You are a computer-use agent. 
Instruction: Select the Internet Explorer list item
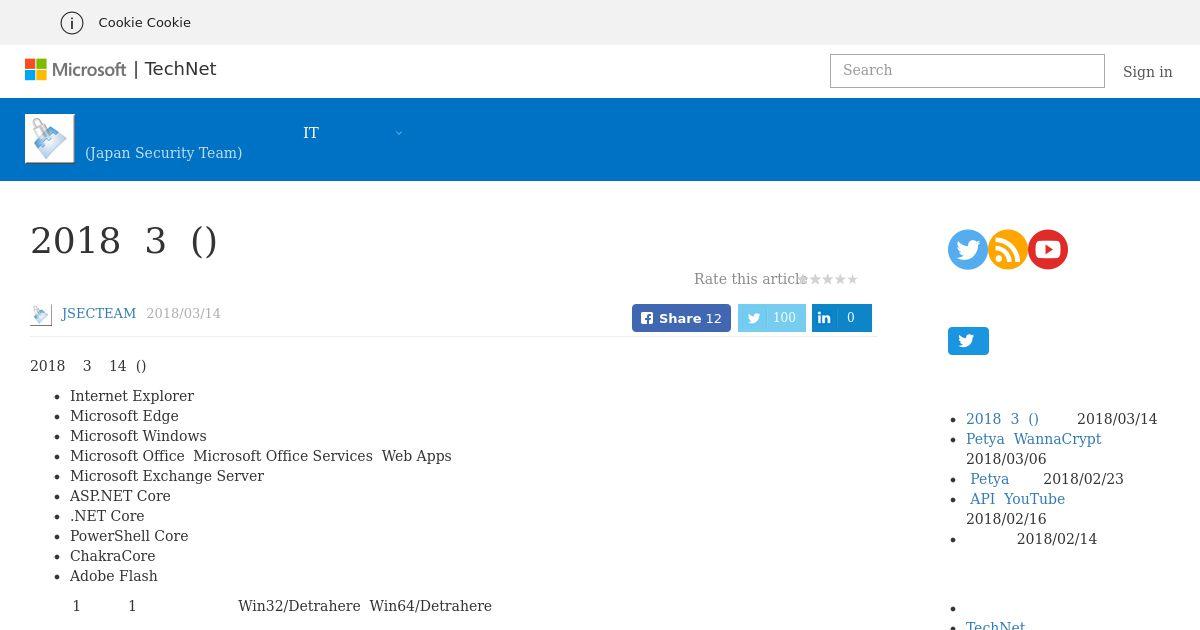point(132,396)
